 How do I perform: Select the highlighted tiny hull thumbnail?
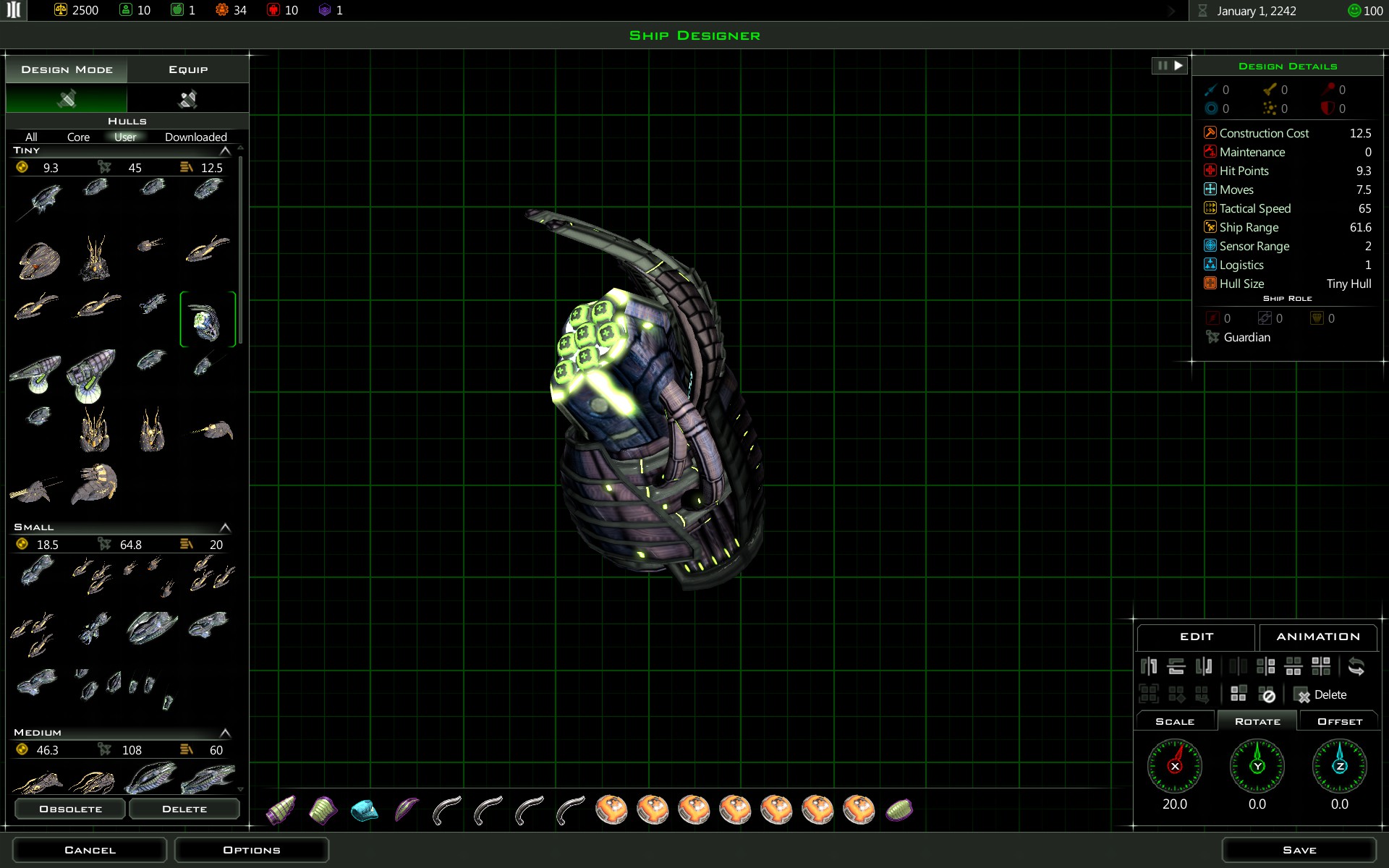208,319
